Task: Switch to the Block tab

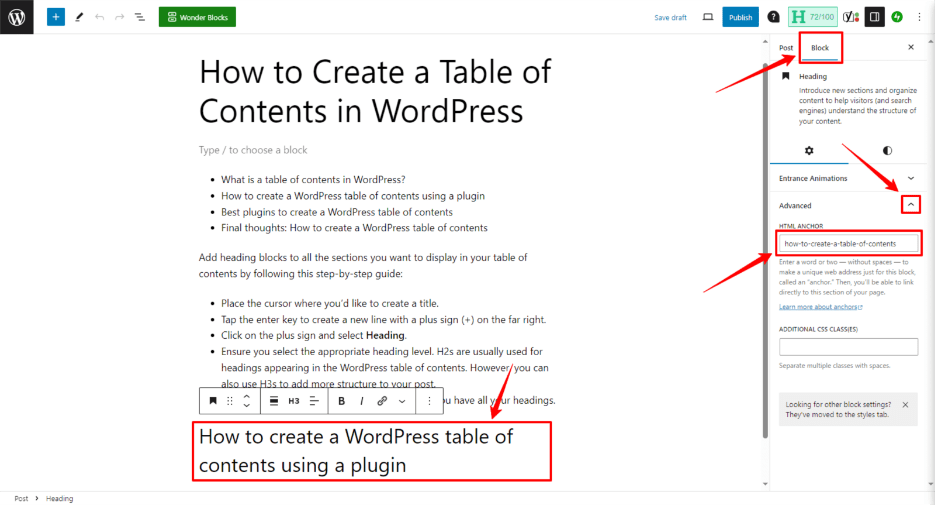Action: (x=820, y=48)
